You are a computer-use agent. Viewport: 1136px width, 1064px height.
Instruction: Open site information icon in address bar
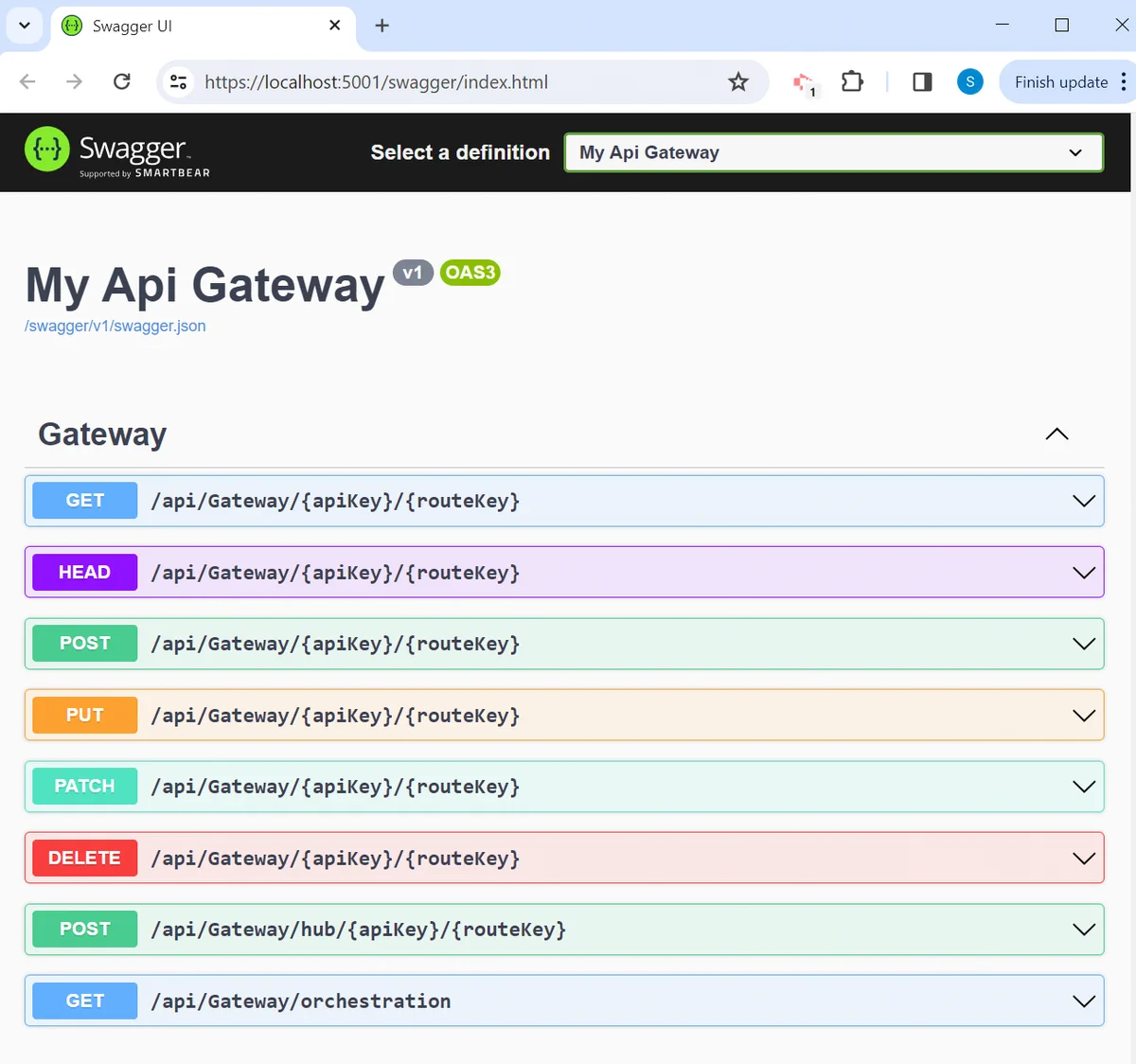coord(178,82)
